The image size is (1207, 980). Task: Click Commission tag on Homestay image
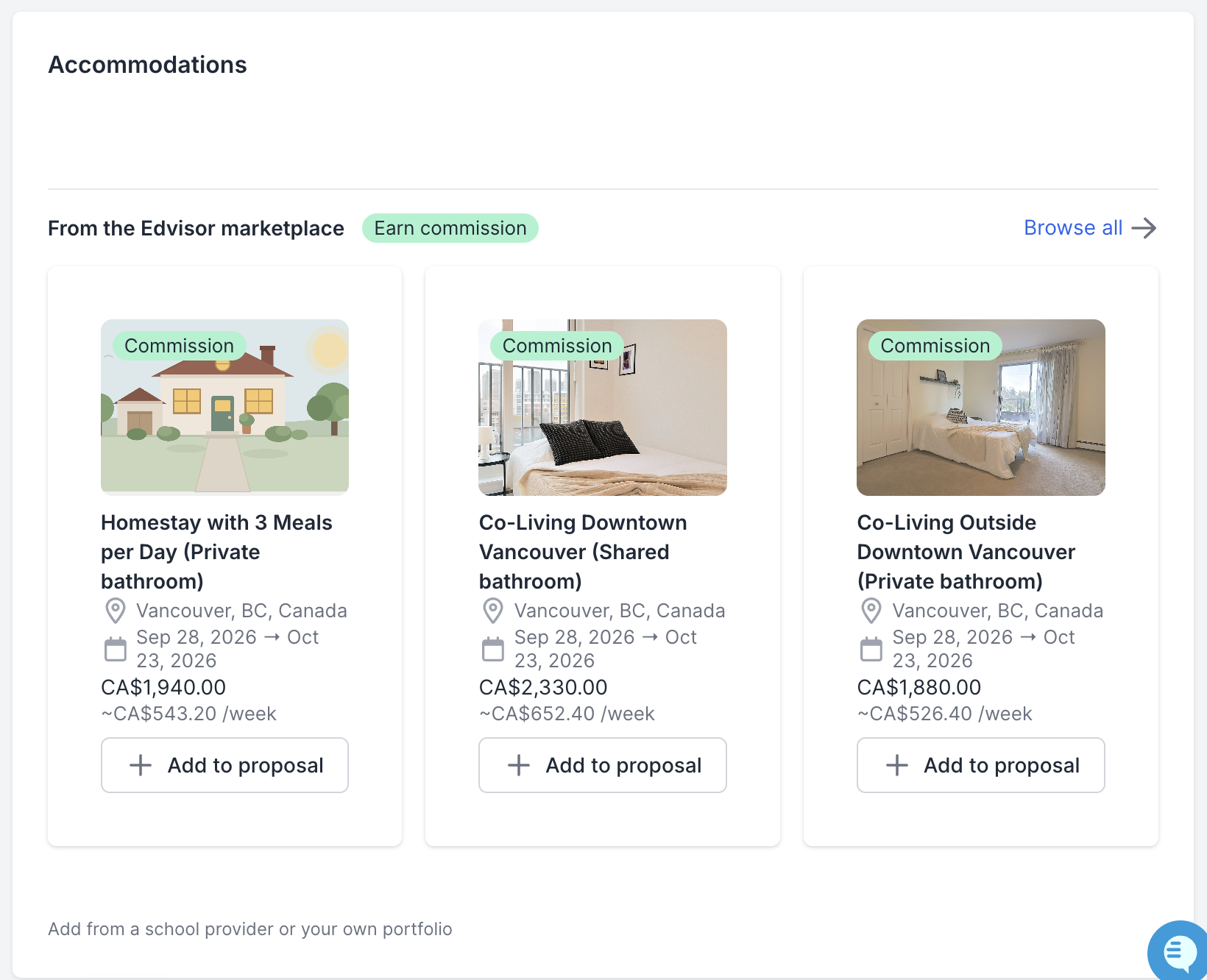coord(179,346)
